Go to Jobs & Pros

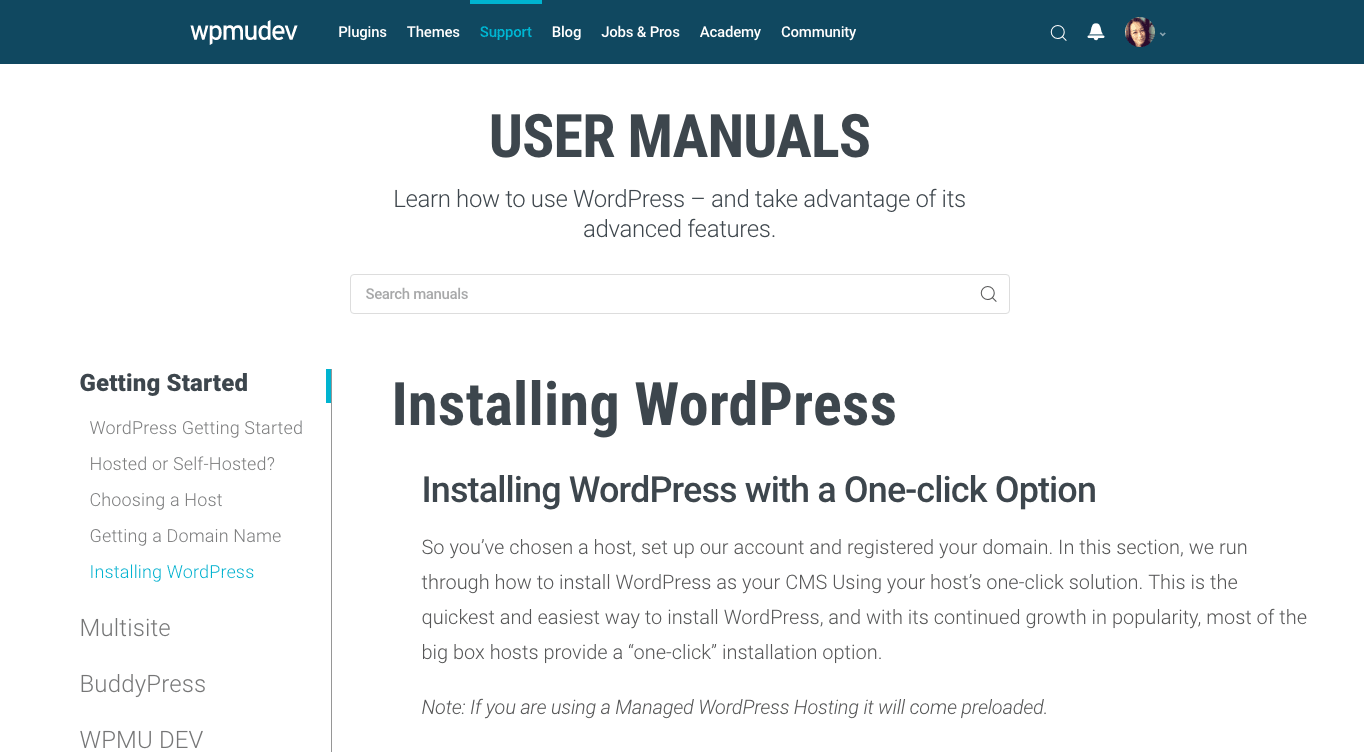point(640,32)
